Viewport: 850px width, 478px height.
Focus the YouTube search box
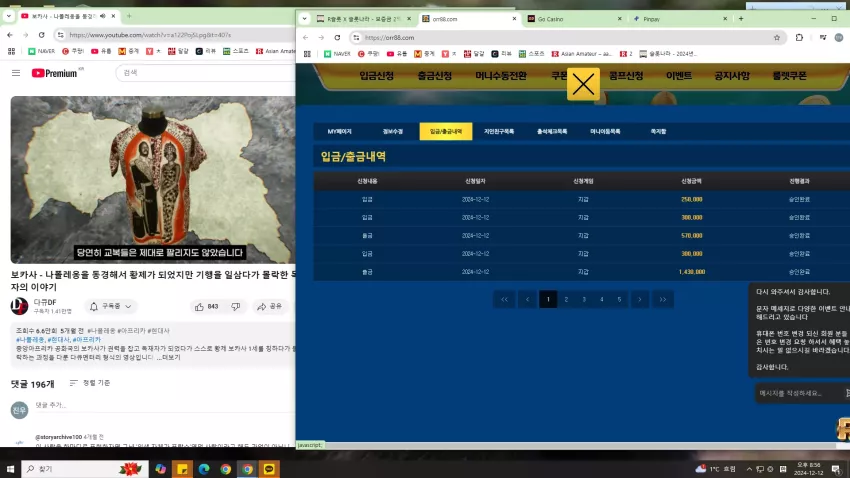206,73
